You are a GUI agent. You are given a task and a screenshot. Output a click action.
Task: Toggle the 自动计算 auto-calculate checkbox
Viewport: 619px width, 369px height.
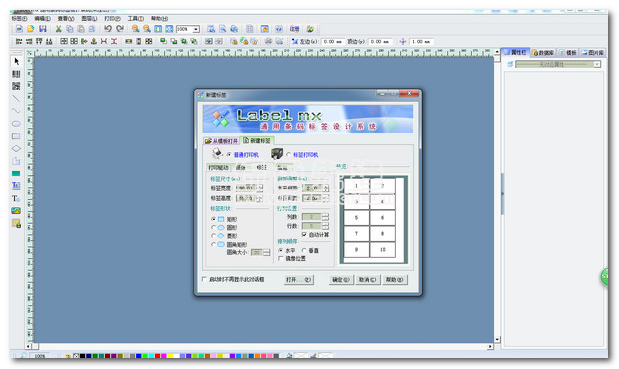pyautogui.click(x=304, y=234)
